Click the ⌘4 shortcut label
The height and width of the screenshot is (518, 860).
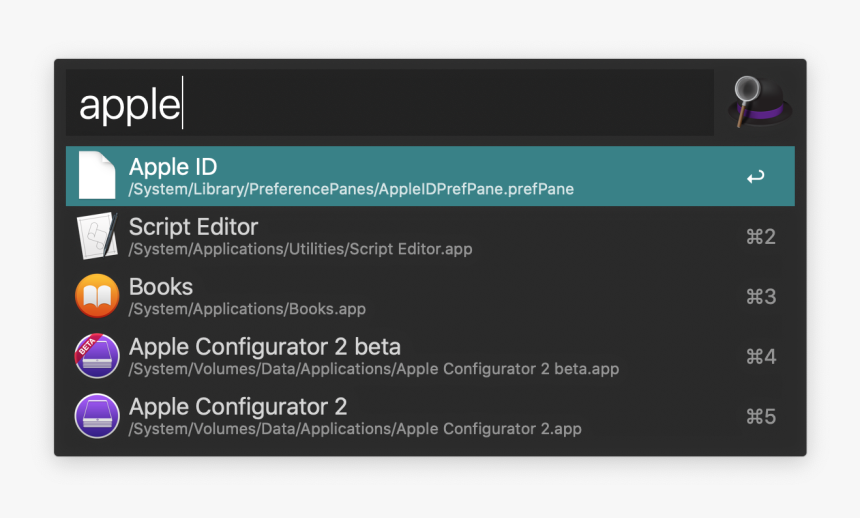tap(761, 356)
